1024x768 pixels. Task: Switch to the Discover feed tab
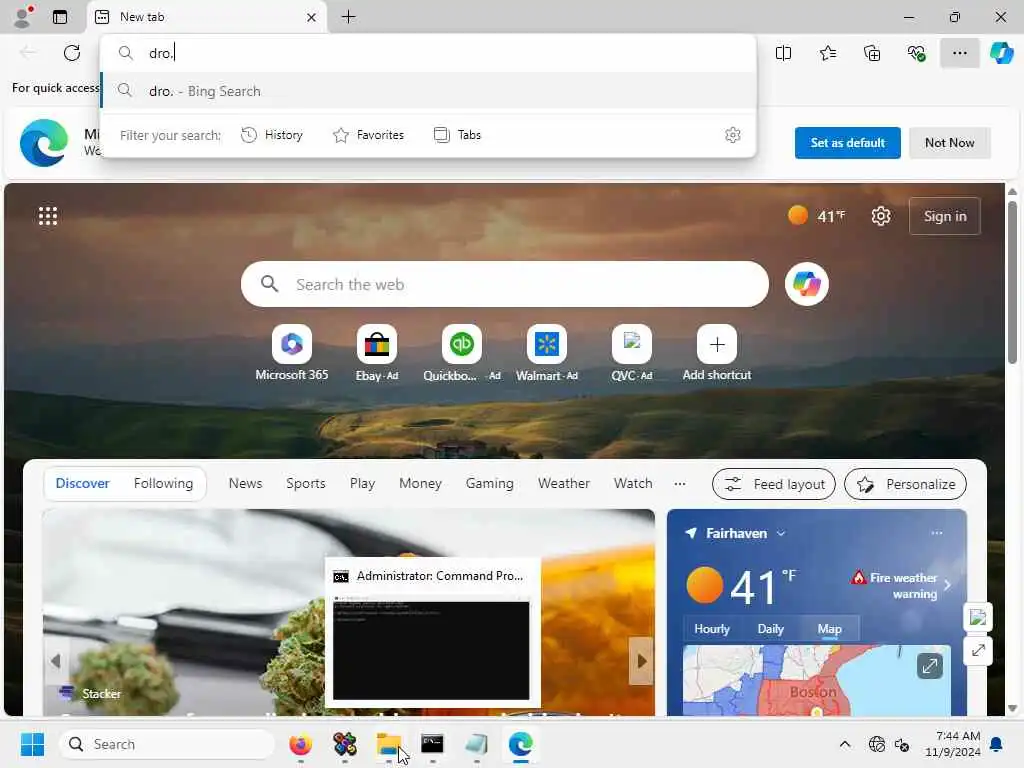coord(82,483)
